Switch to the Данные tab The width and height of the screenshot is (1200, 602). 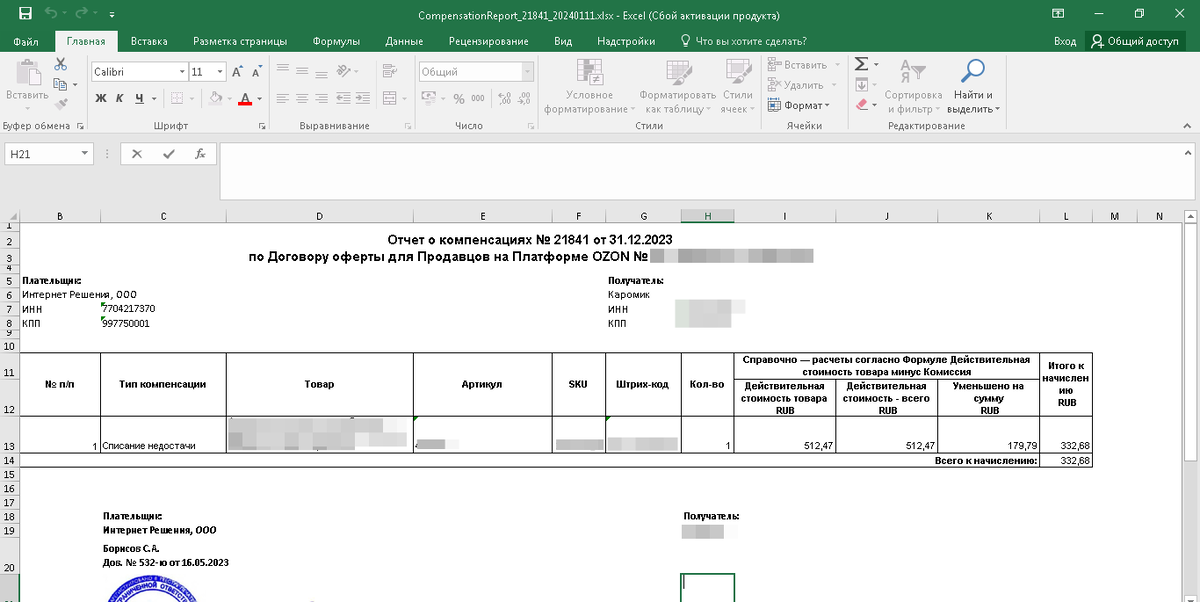click(x=404, y=41)
